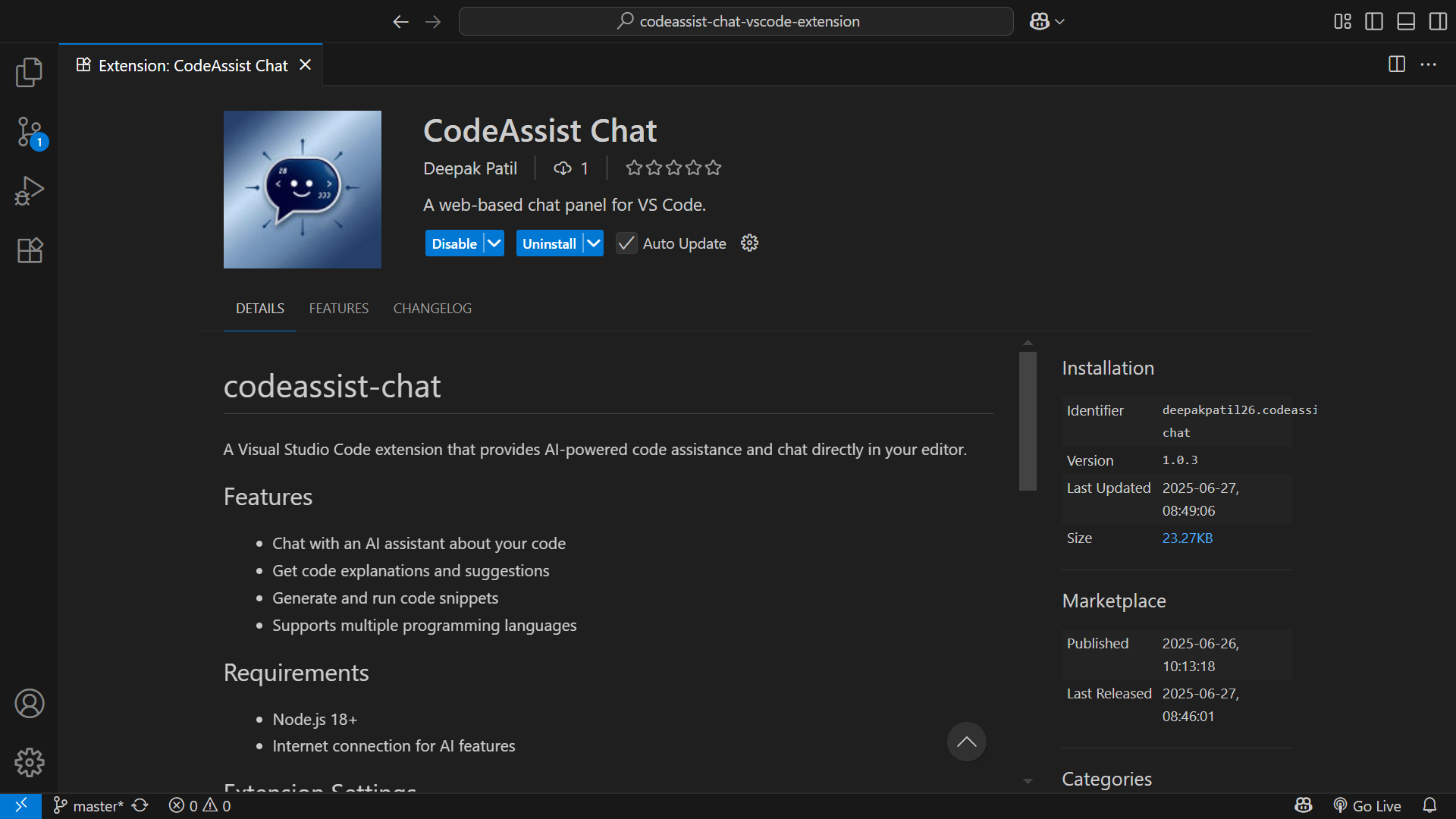The width and height of the screenshot is (1456, 819).
Task: Click the 23.27KB size link
Action: (1187, 538)
